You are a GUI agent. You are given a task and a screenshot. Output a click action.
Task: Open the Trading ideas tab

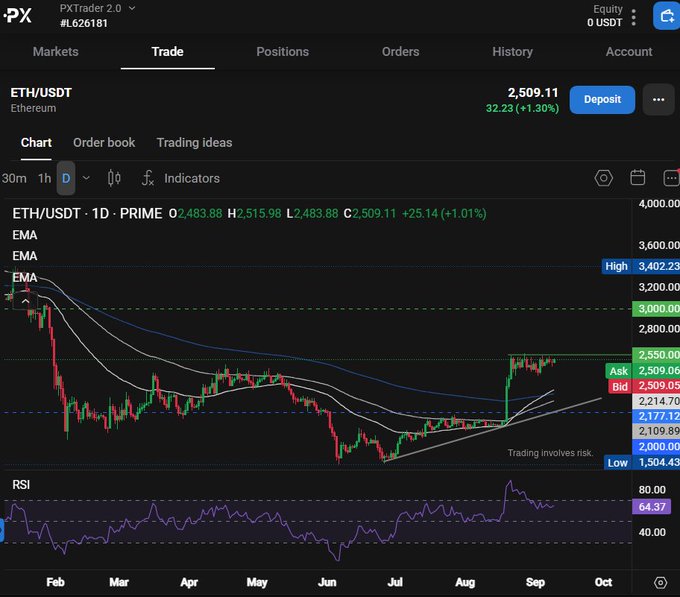194,143
